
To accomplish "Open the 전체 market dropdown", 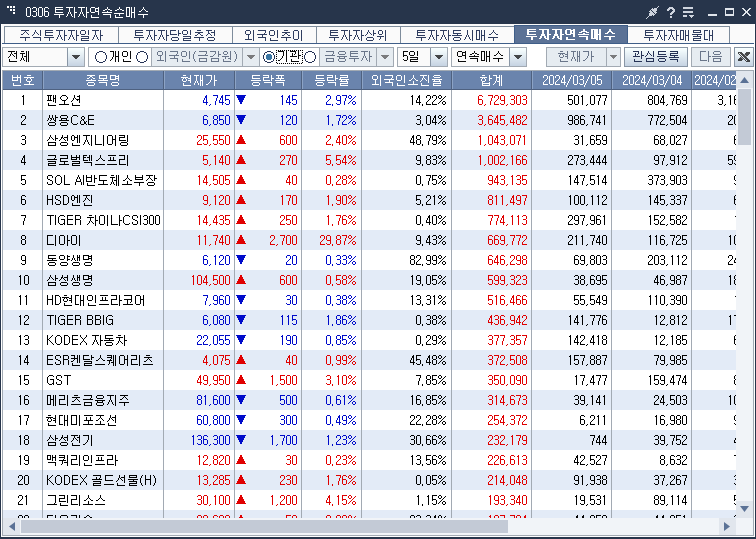I will pyautogui.click(x=76, y=57).
